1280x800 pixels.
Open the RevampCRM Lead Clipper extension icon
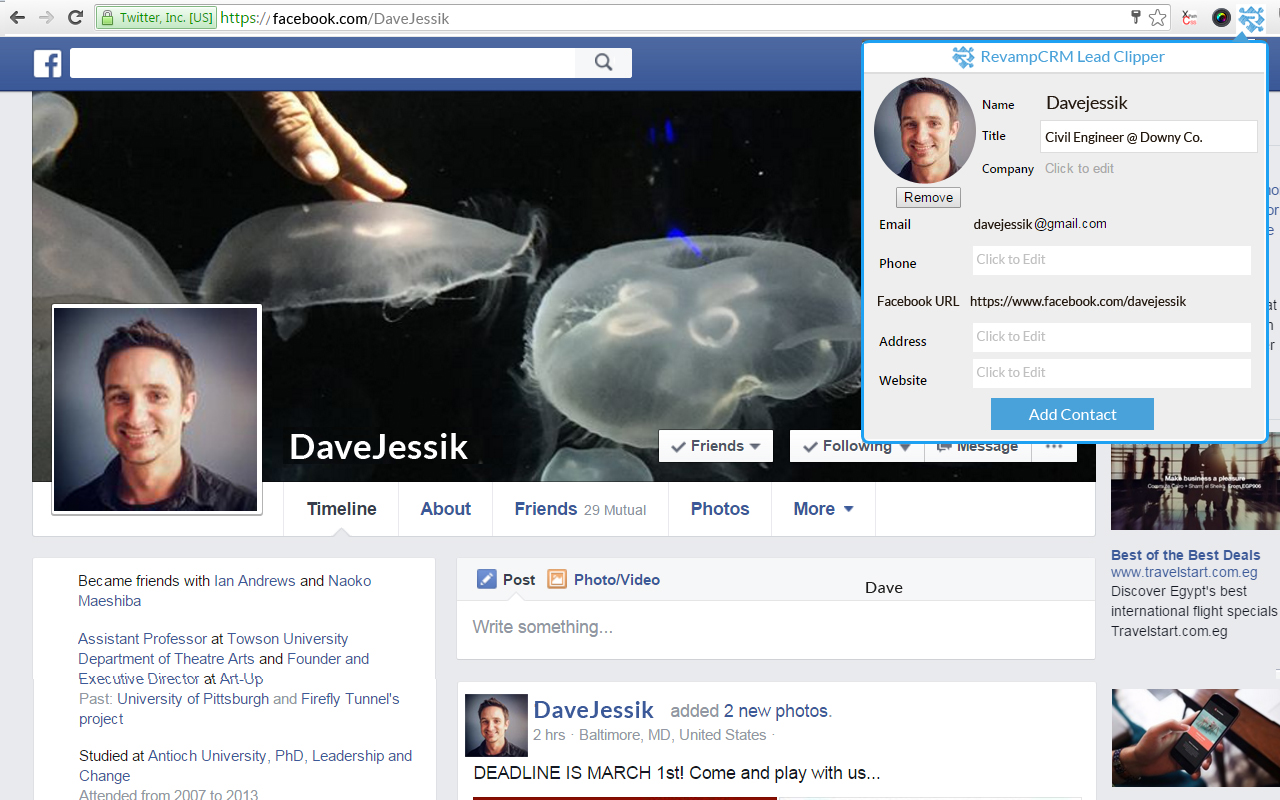tap(1251, 17)
